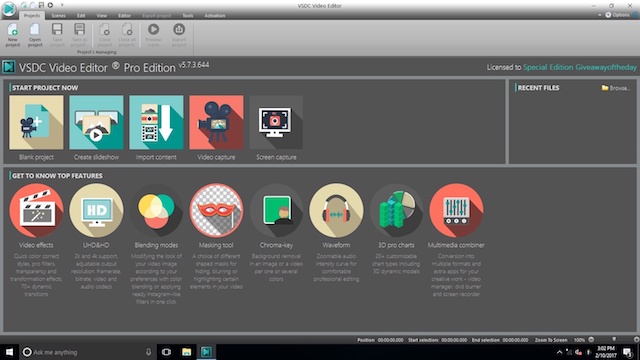Click the VSDC taskbar app icon
This screenshot has width=640, height=360.
[206, 352]
